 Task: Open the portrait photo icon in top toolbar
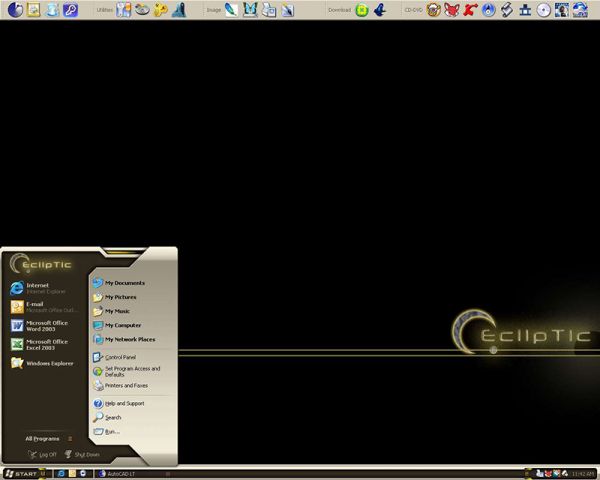tap(562, 10)
